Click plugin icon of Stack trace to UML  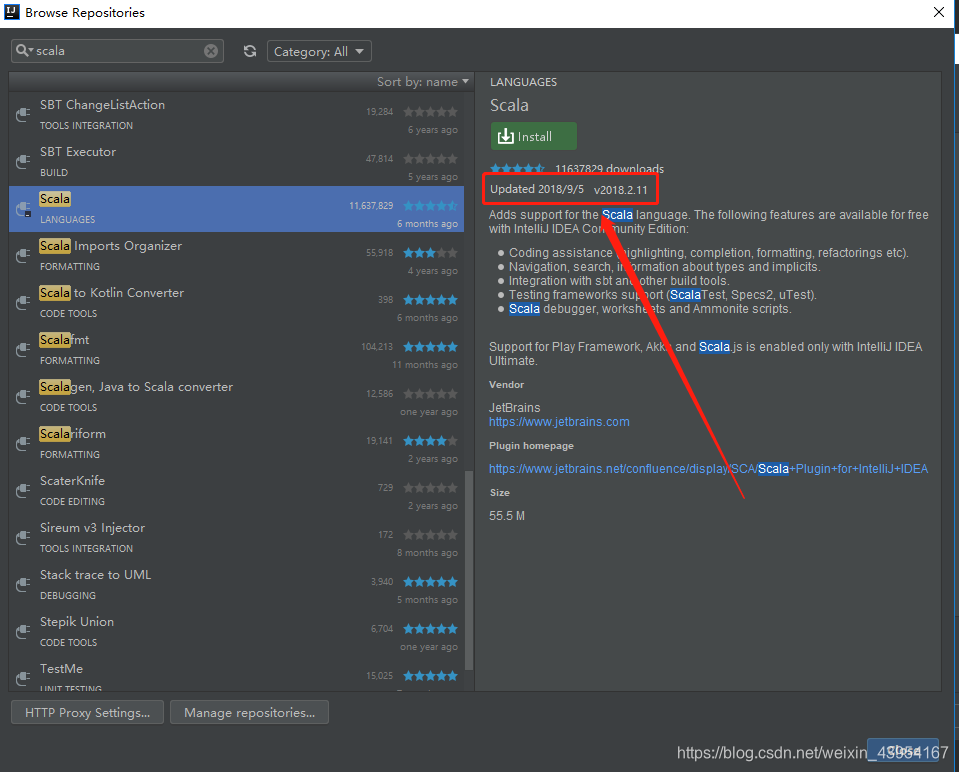[x=23, y=585]
